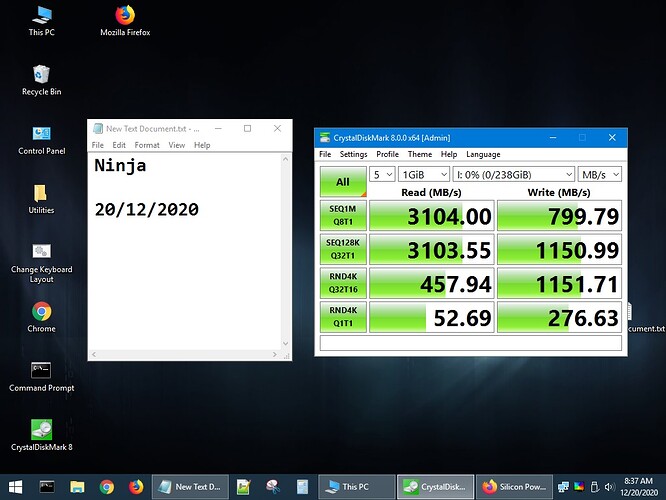Launch Mozilla Firefox from desktop
The image size is (666, 500).
[x=125, y=21]
